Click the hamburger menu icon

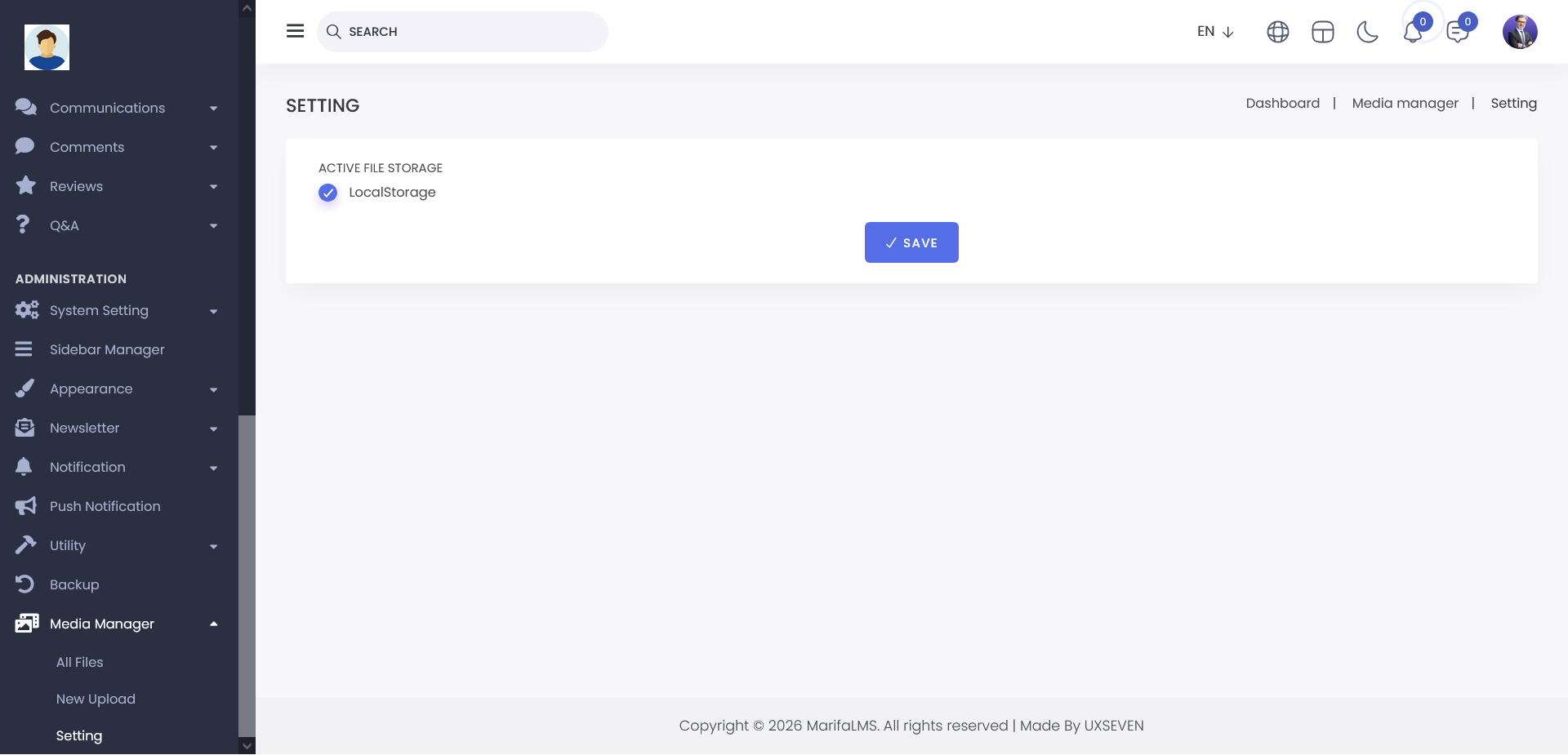point(295,31)
